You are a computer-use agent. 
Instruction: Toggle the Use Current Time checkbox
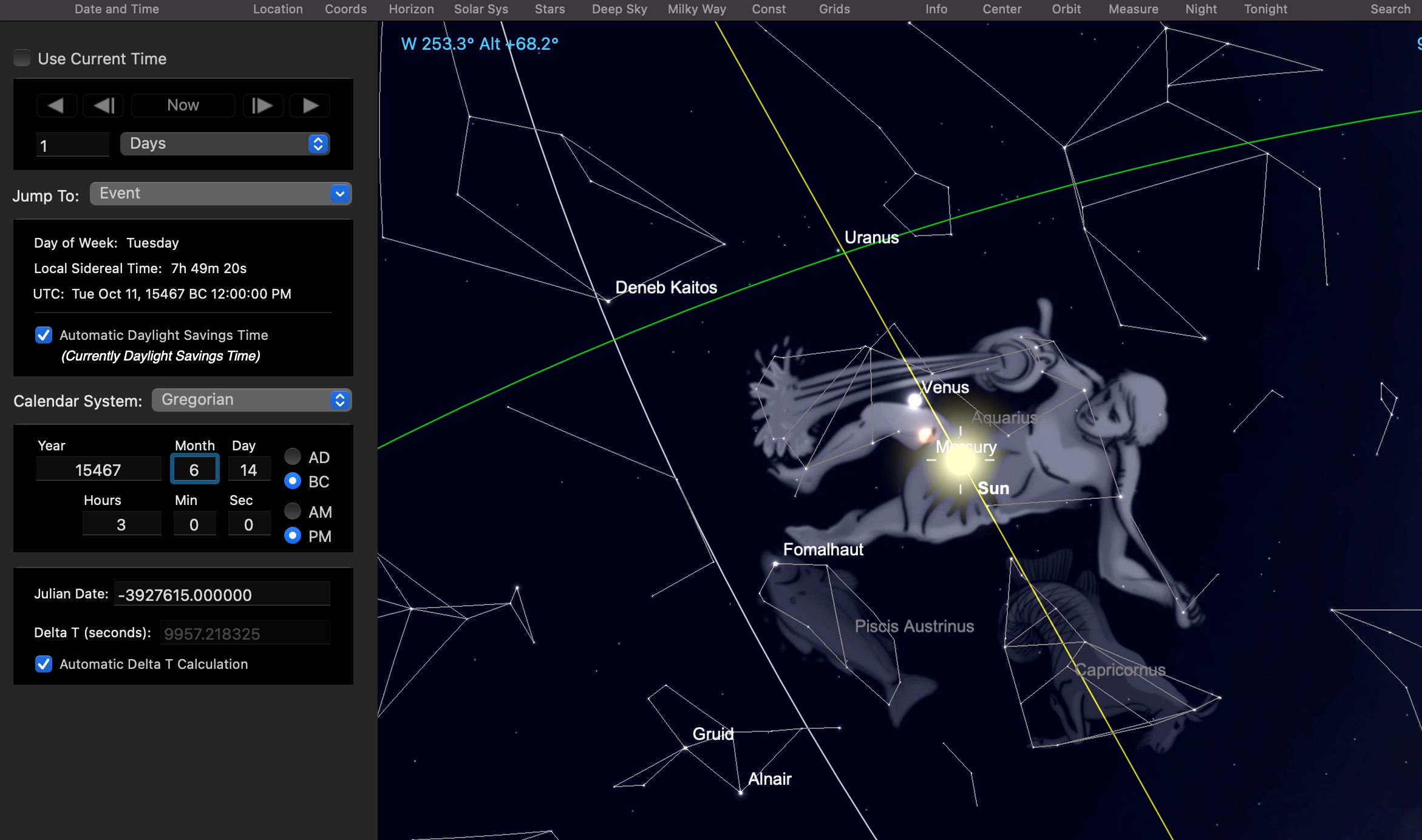click(22, 58)
